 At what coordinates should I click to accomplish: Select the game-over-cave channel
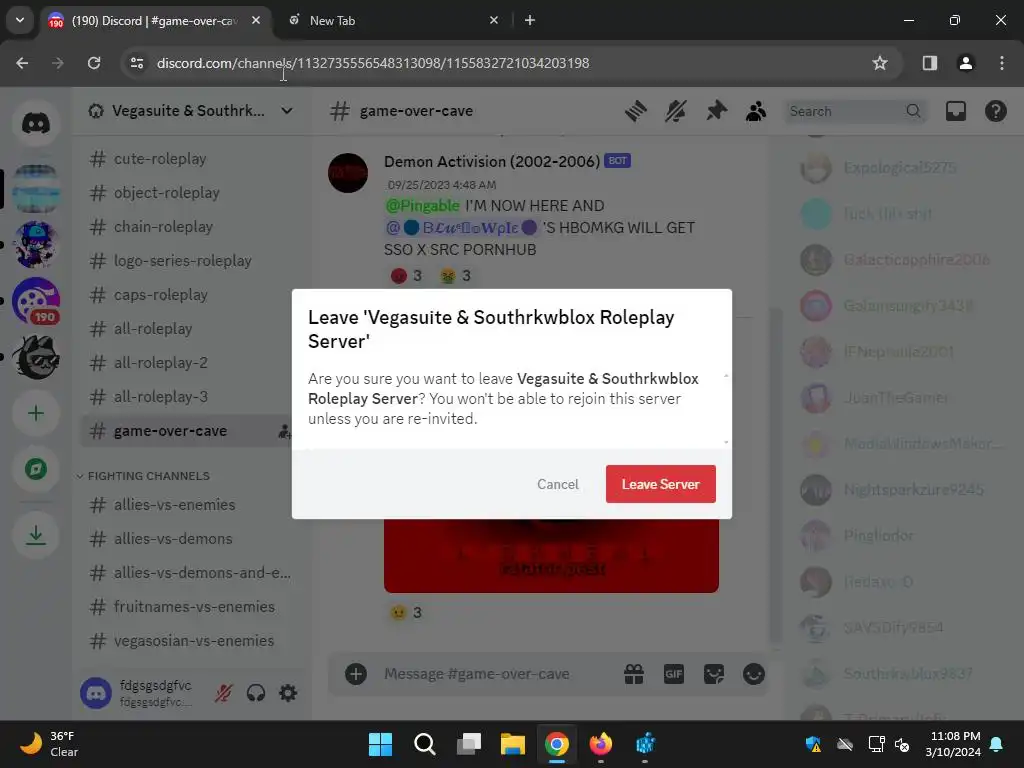point(170,431)
